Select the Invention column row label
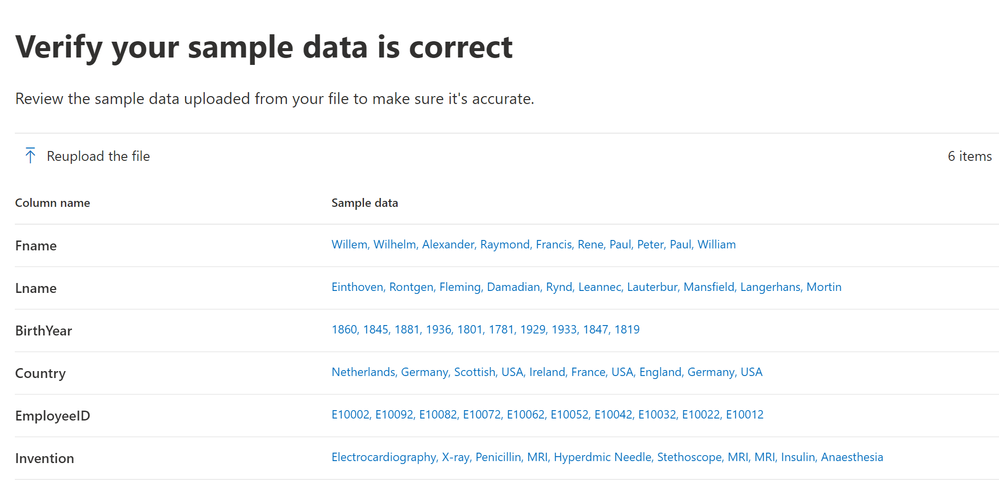 tap(44, 458)
